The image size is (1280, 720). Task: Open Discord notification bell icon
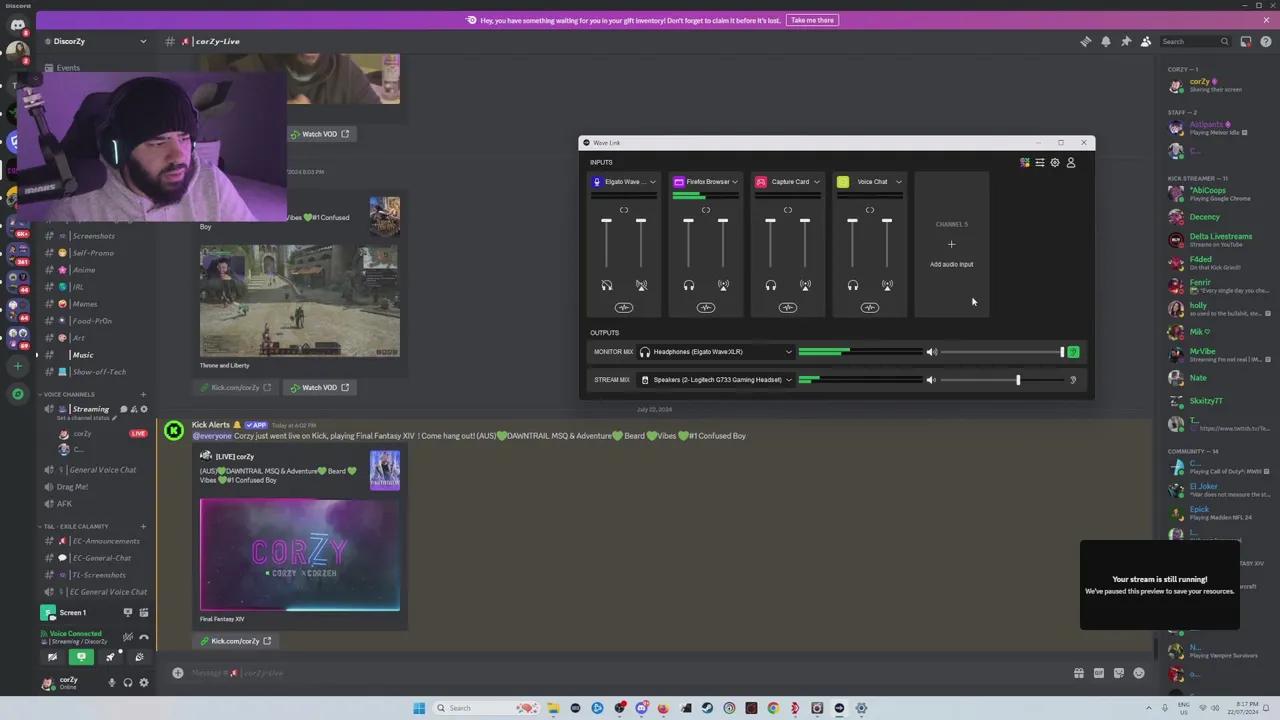1106,41
